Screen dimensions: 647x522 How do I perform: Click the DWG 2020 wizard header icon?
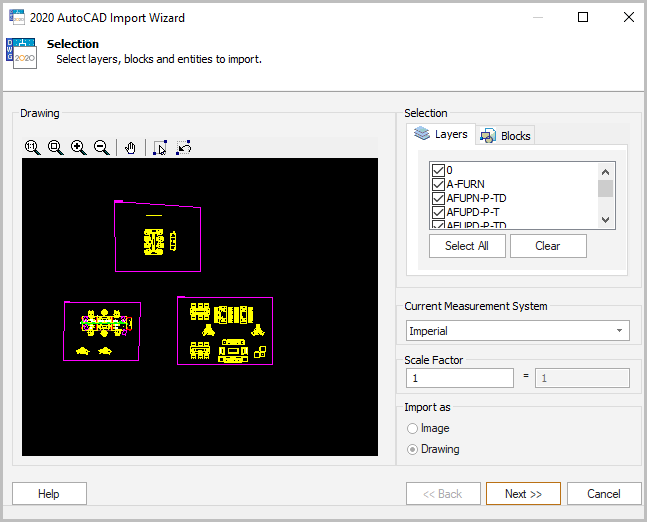21,53
